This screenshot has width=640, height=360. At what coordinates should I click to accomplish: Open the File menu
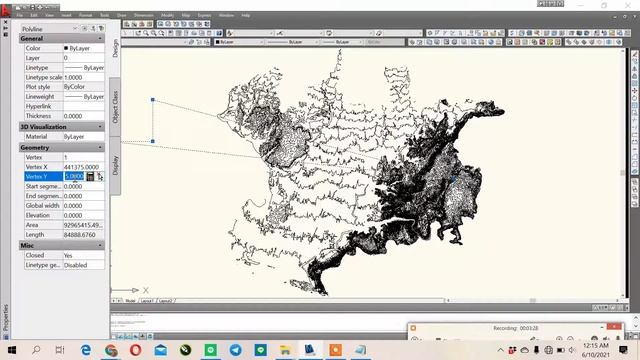[x=20, y=15]
